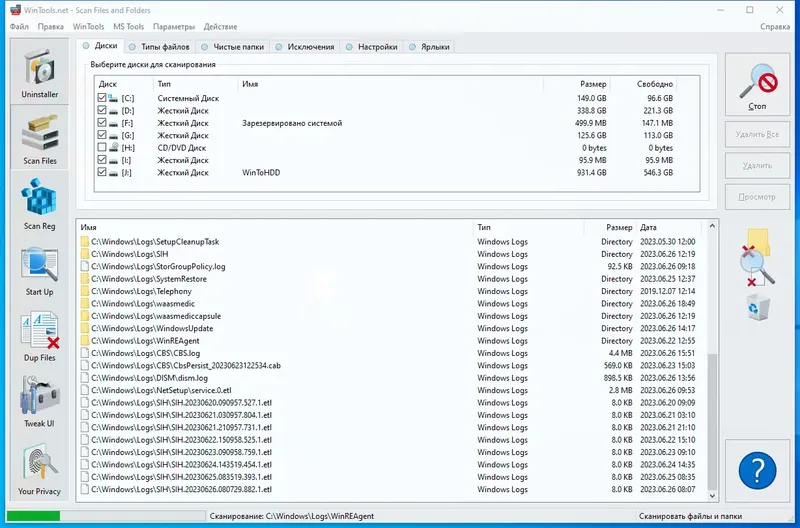Click the CBS.log file icon
The image size is (800, 528).
[85, 353]
